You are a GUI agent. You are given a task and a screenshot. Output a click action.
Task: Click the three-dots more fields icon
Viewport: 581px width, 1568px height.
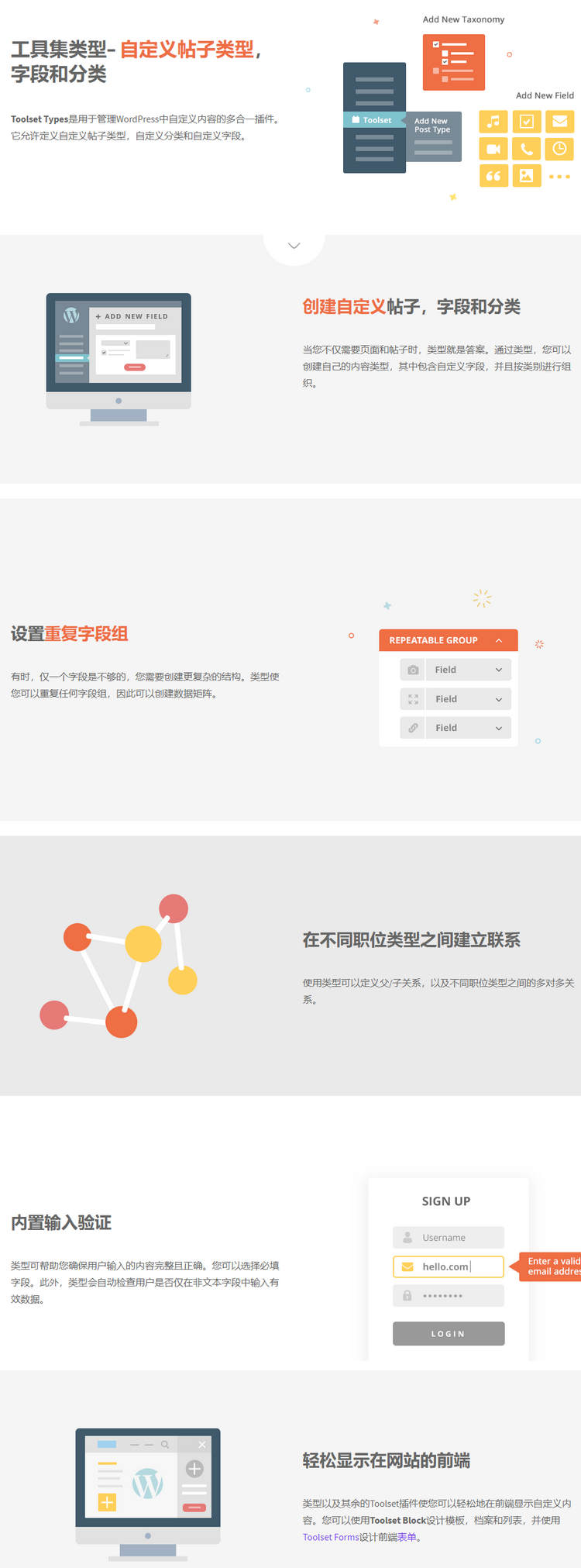tap(559, 177)
